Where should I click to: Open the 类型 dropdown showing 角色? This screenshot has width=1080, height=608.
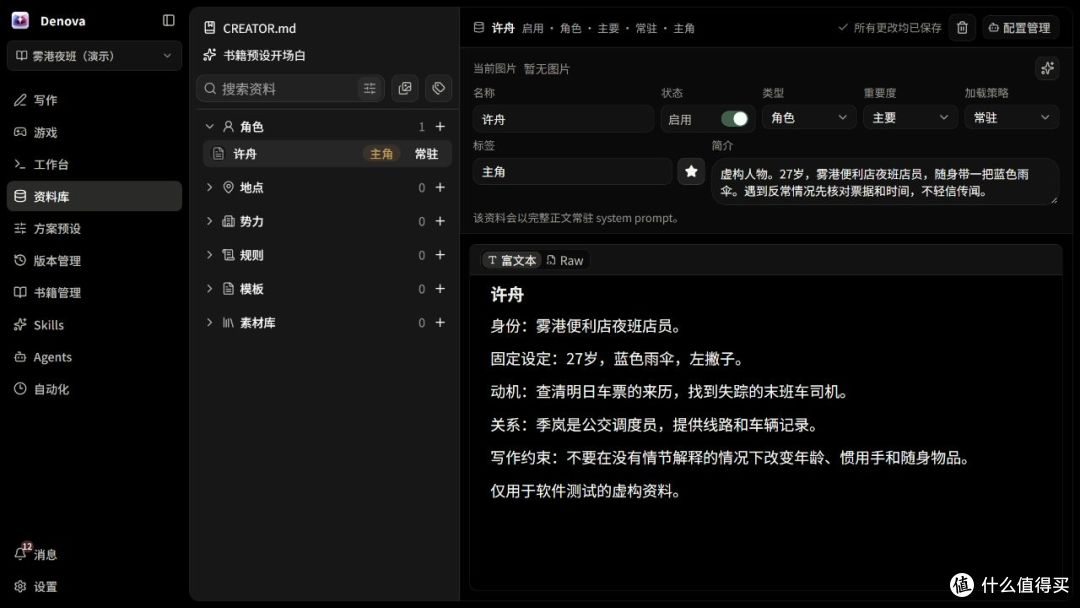809,118
